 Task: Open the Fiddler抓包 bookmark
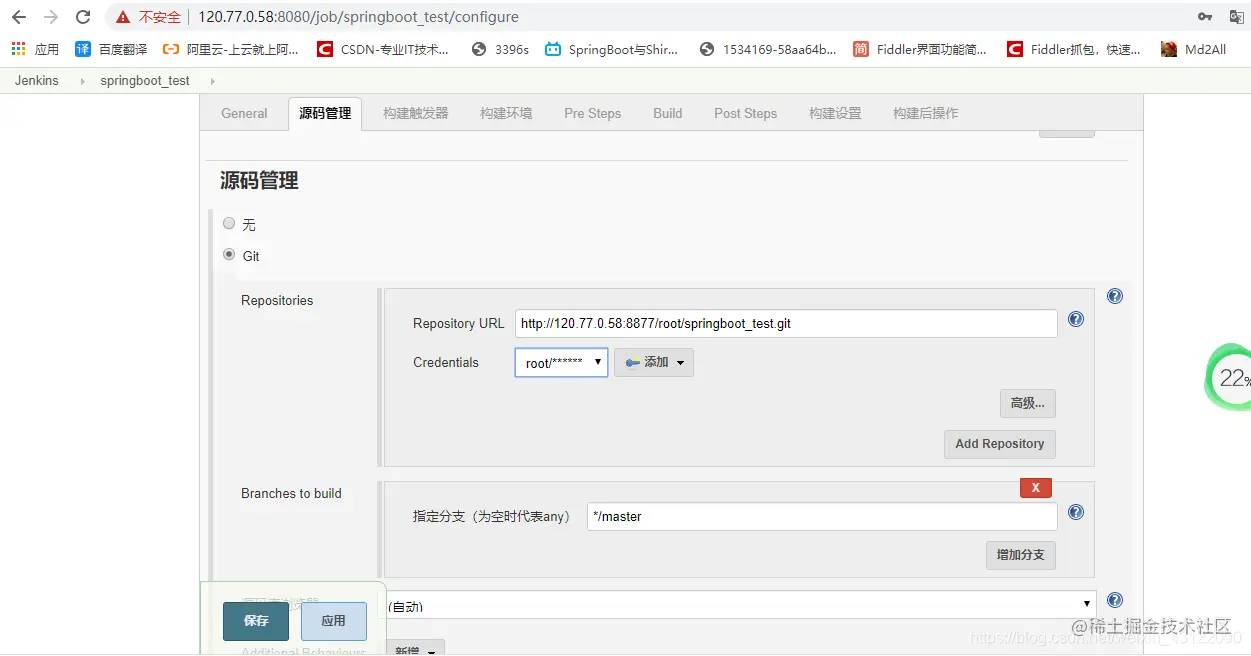pyautogui.click(x=1074, y=49)
